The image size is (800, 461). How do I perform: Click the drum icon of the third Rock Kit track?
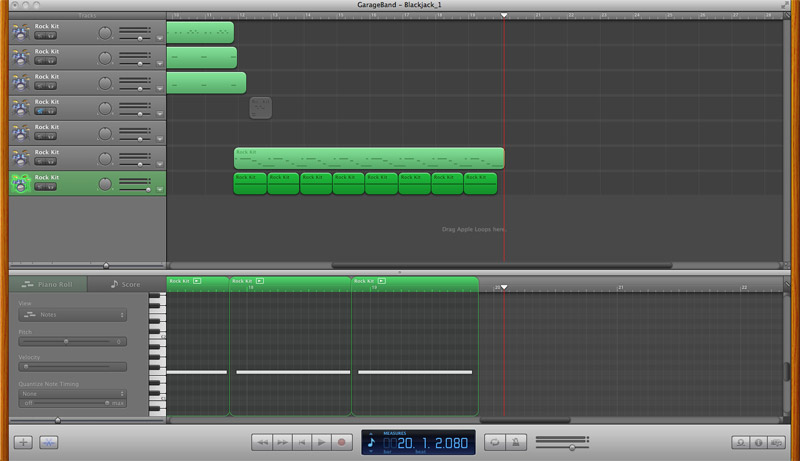[x=21, y=83]
